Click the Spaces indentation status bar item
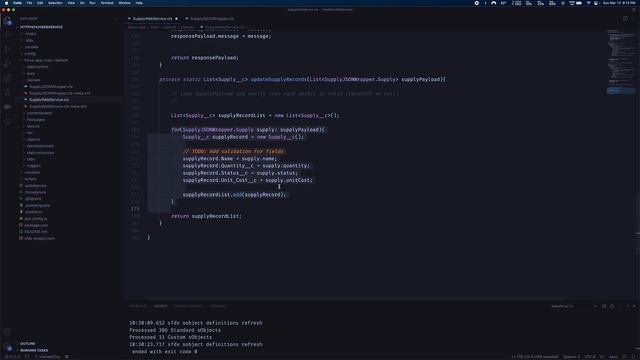The height and width of the screenshot is (360, 640). pos(571,357)
